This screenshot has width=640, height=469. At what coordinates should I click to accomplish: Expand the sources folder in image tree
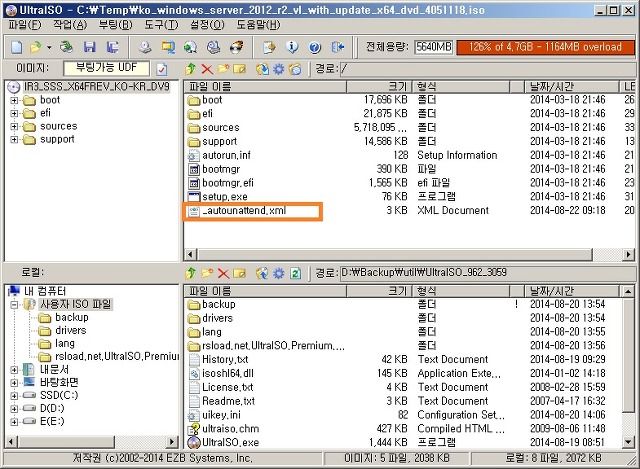click(14, 127)
